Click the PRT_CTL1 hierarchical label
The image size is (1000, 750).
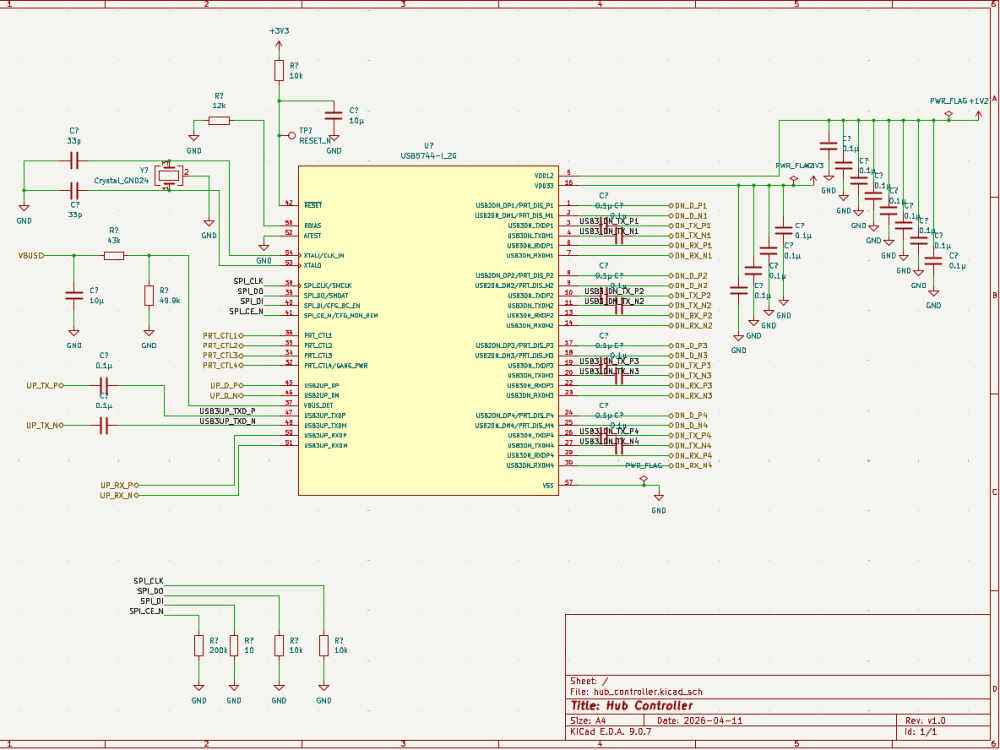pos(223,335)
